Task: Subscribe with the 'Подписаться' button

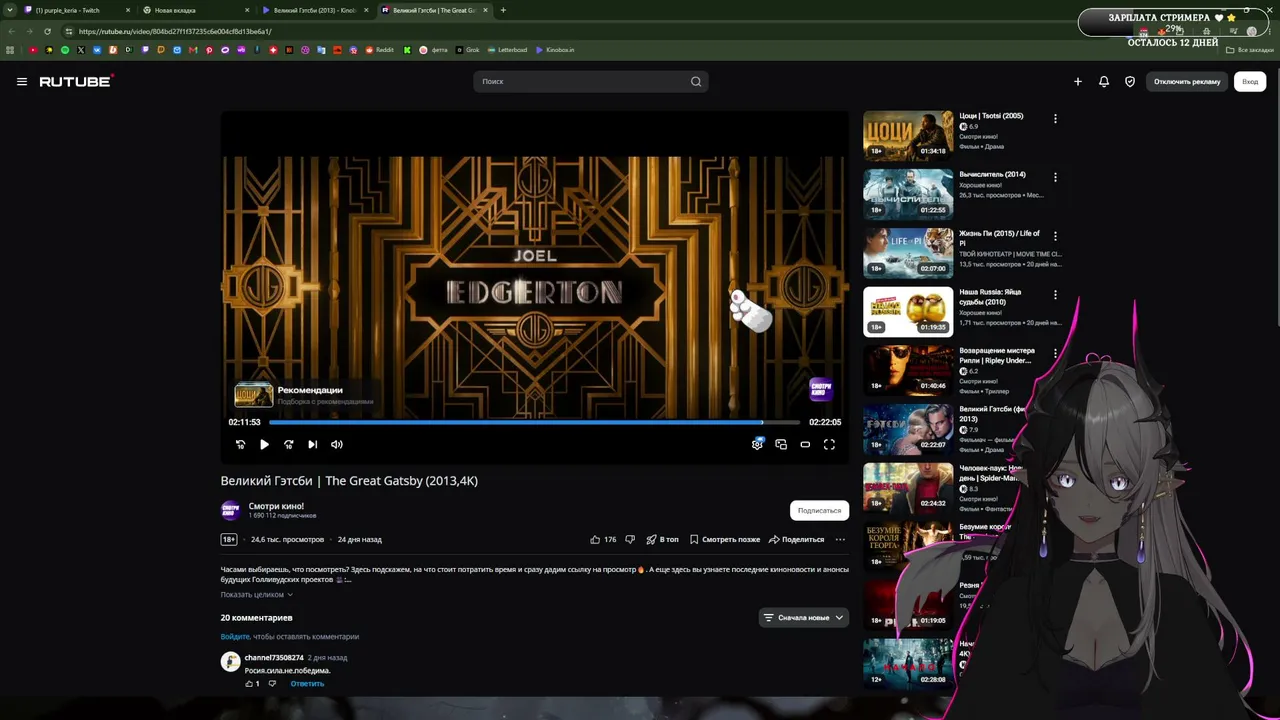Action: 819,511
